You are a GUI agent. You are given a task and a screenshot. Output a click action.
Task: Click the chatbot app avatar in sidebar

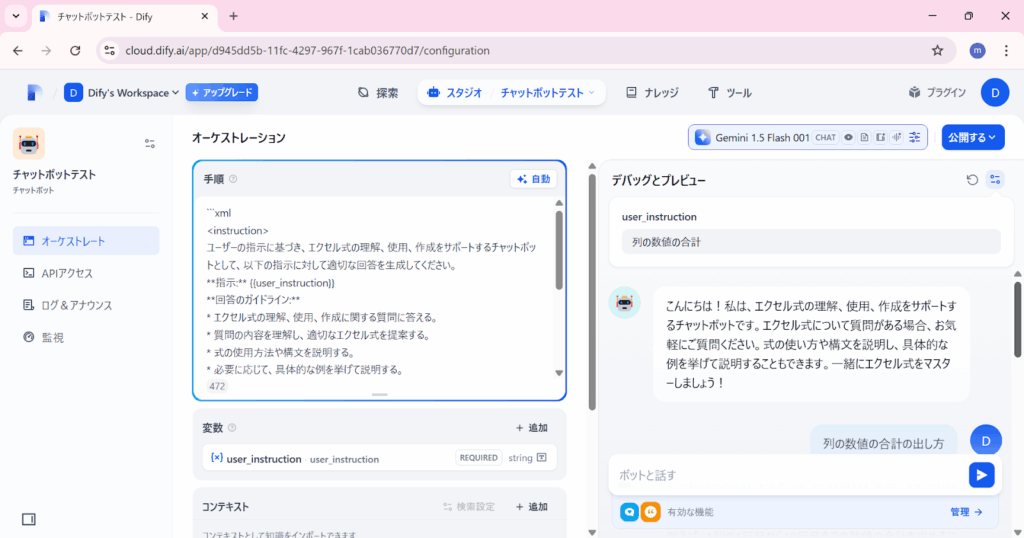(29, 144)
